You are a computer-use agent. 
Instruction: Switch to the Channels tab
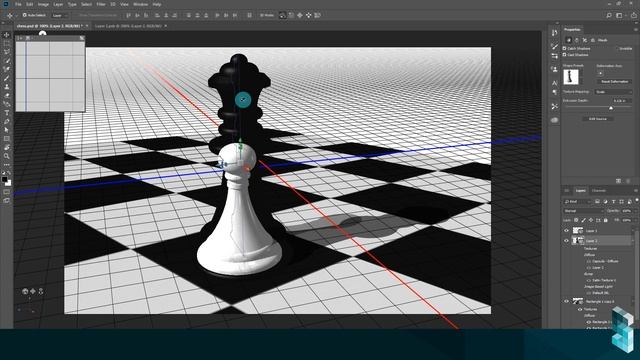tap(598, 191)
